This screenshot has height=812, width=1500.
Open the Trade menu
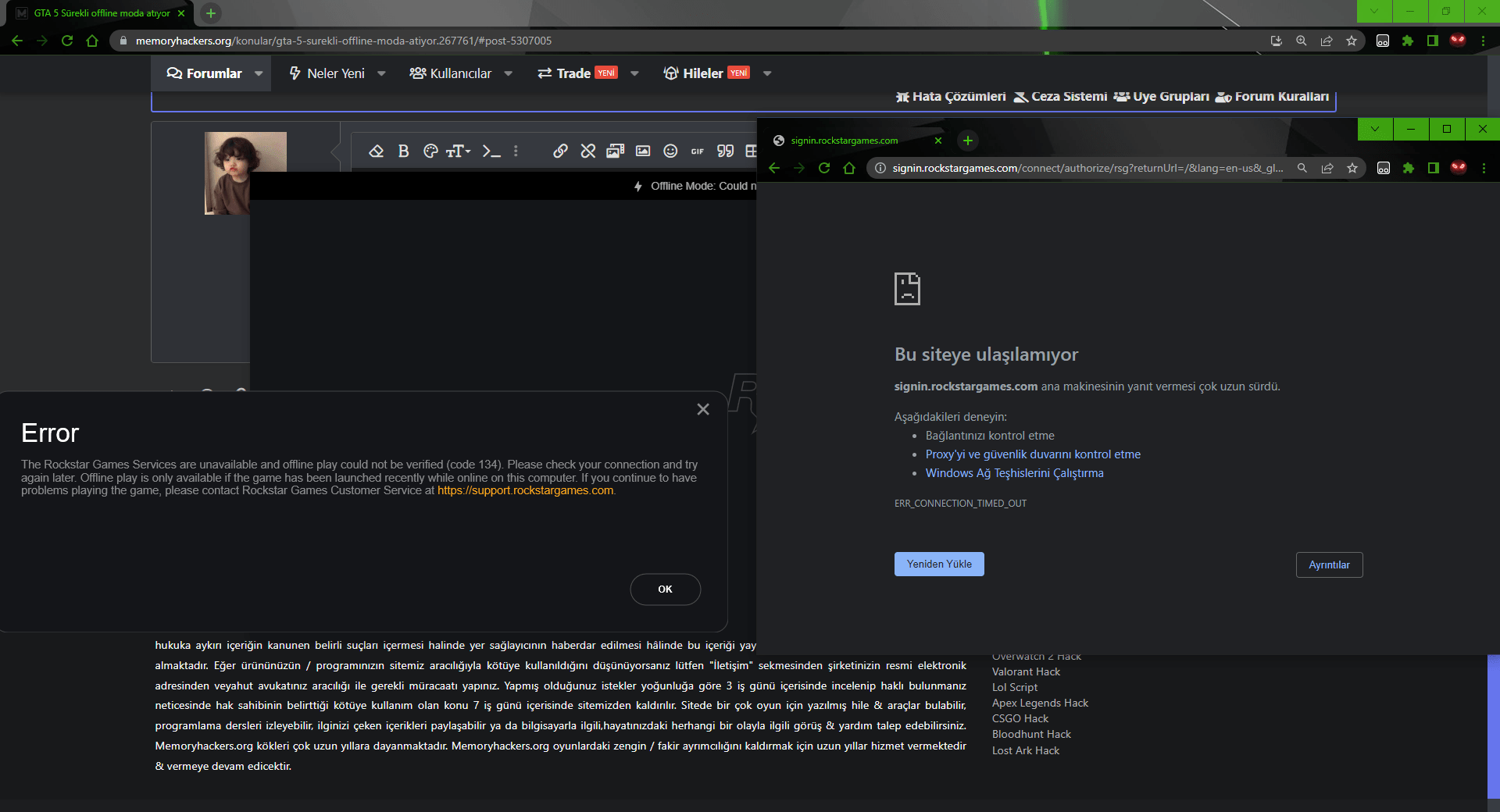577,73
